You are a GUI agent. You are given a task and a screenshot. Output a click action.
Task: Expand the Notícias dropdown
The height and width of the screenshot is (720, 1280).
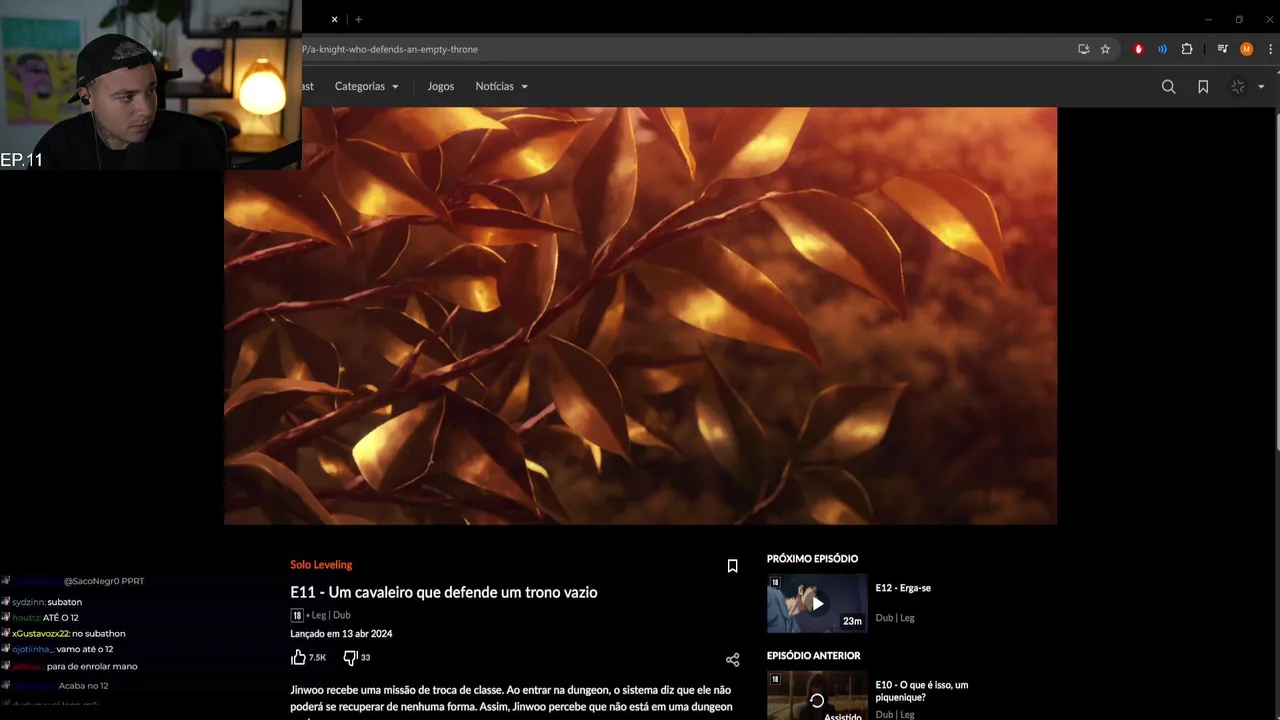point(501,86)
